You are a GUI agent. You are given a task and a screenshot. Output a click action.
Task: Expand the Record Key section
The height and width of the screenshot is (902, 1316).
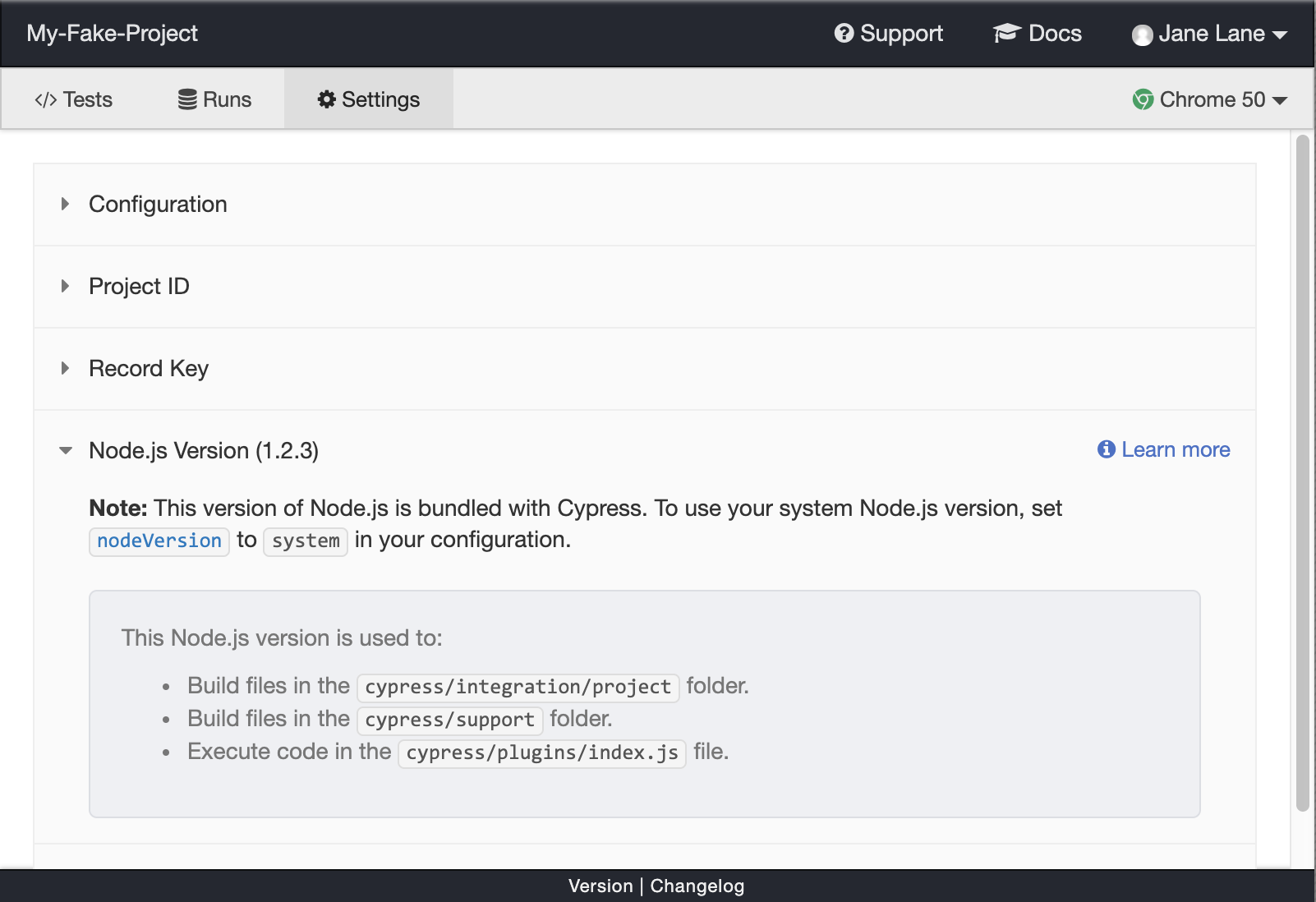point(645,369)
